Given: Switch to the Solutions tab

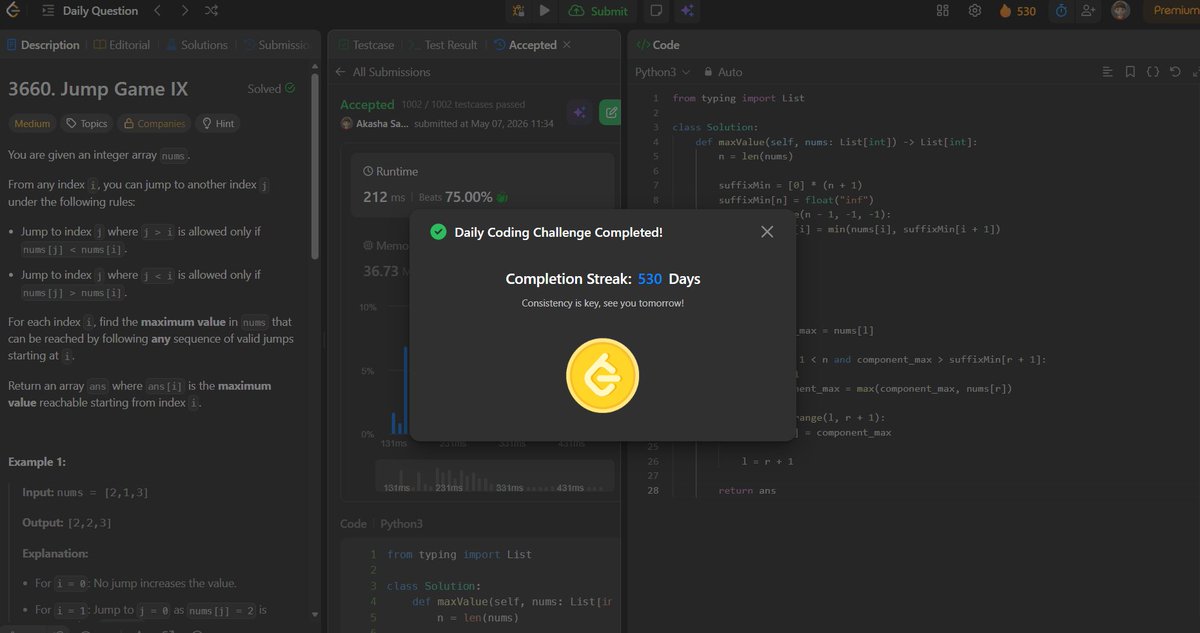Looking at the screenshot, I should pyautogui.click(x=197, y=45).
